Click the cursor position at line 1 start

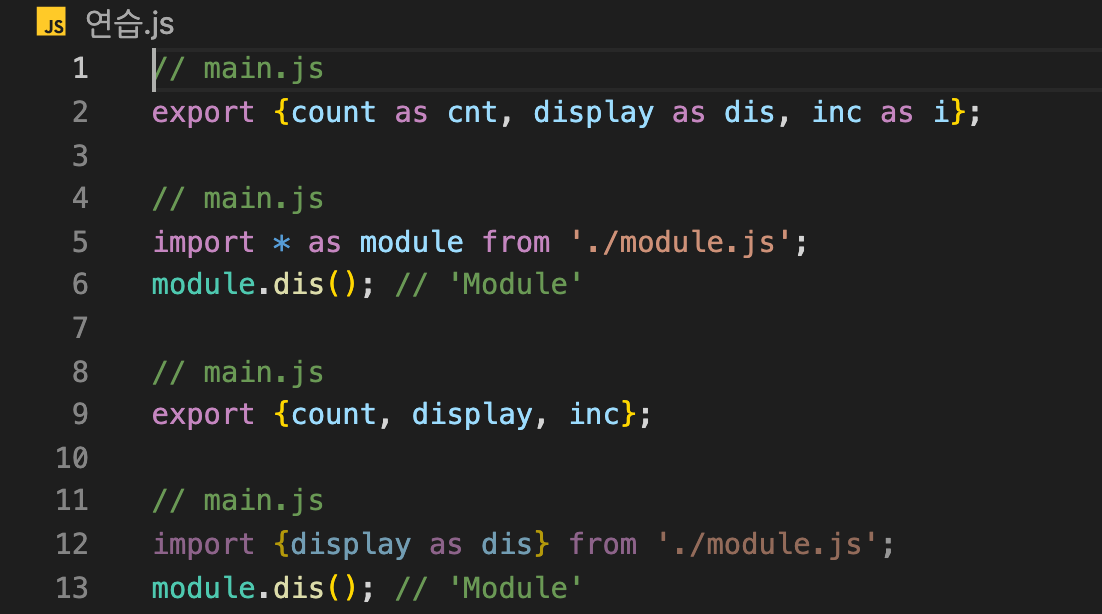click(x=154, y=68)
